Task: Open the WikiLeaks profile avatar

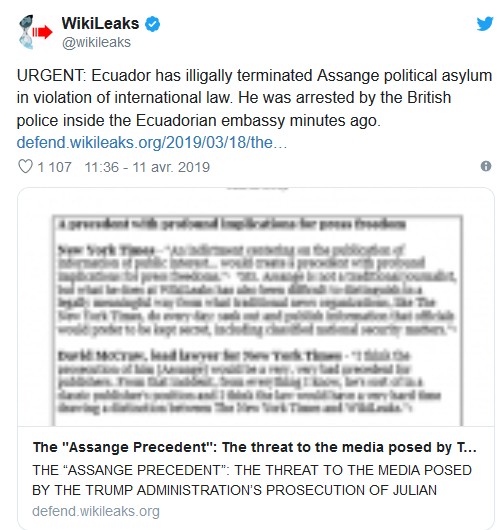Action: coord(35,32)
